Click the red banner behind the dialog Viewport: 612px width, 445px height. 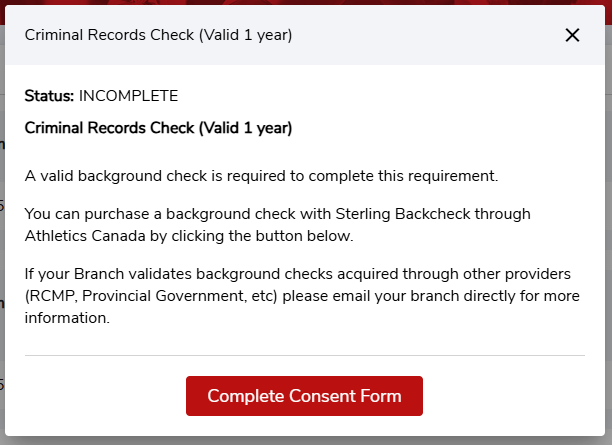pos(300,2)
